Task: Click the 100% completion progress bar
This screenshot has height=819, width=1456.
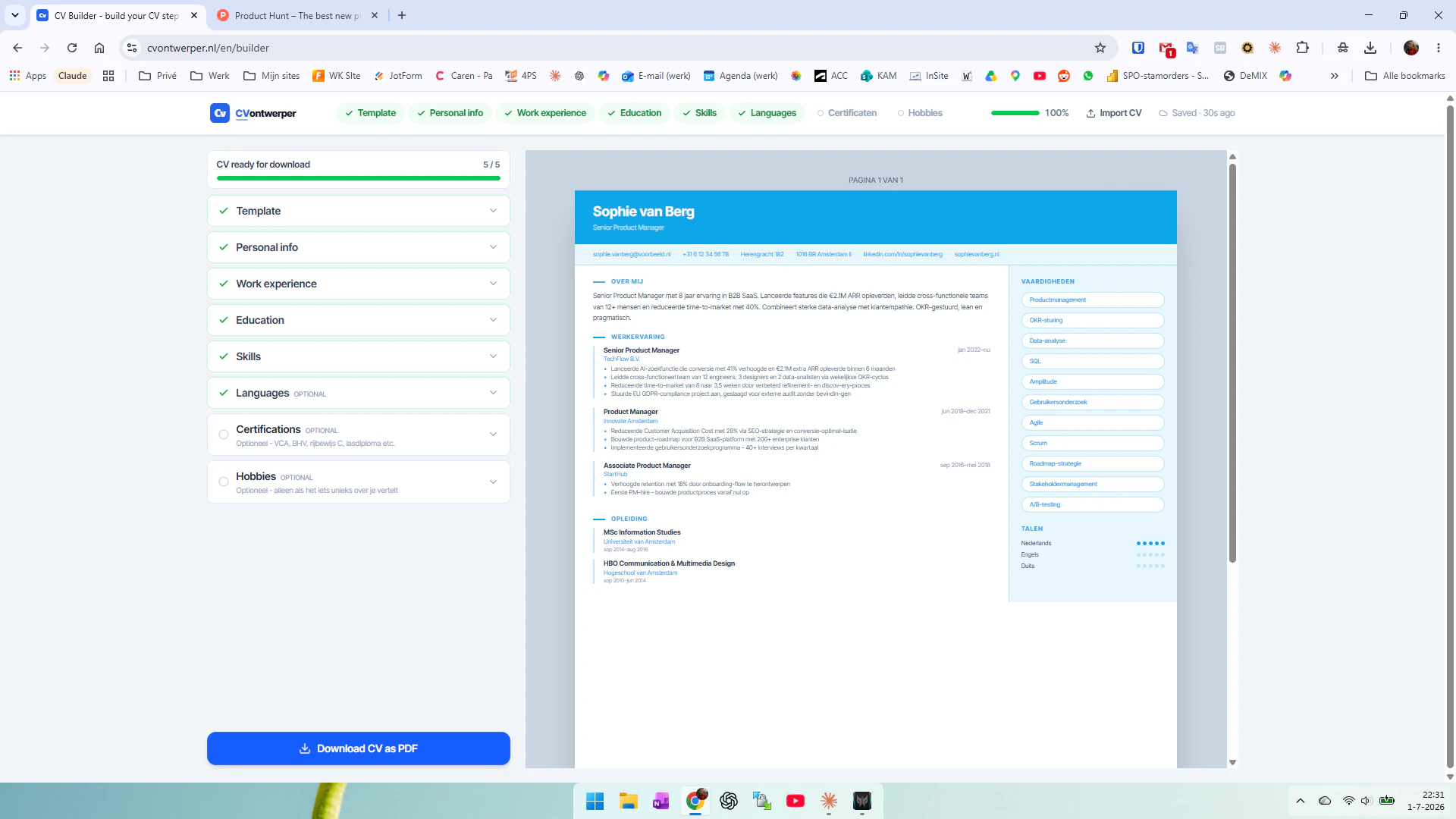Action: 1015,113
